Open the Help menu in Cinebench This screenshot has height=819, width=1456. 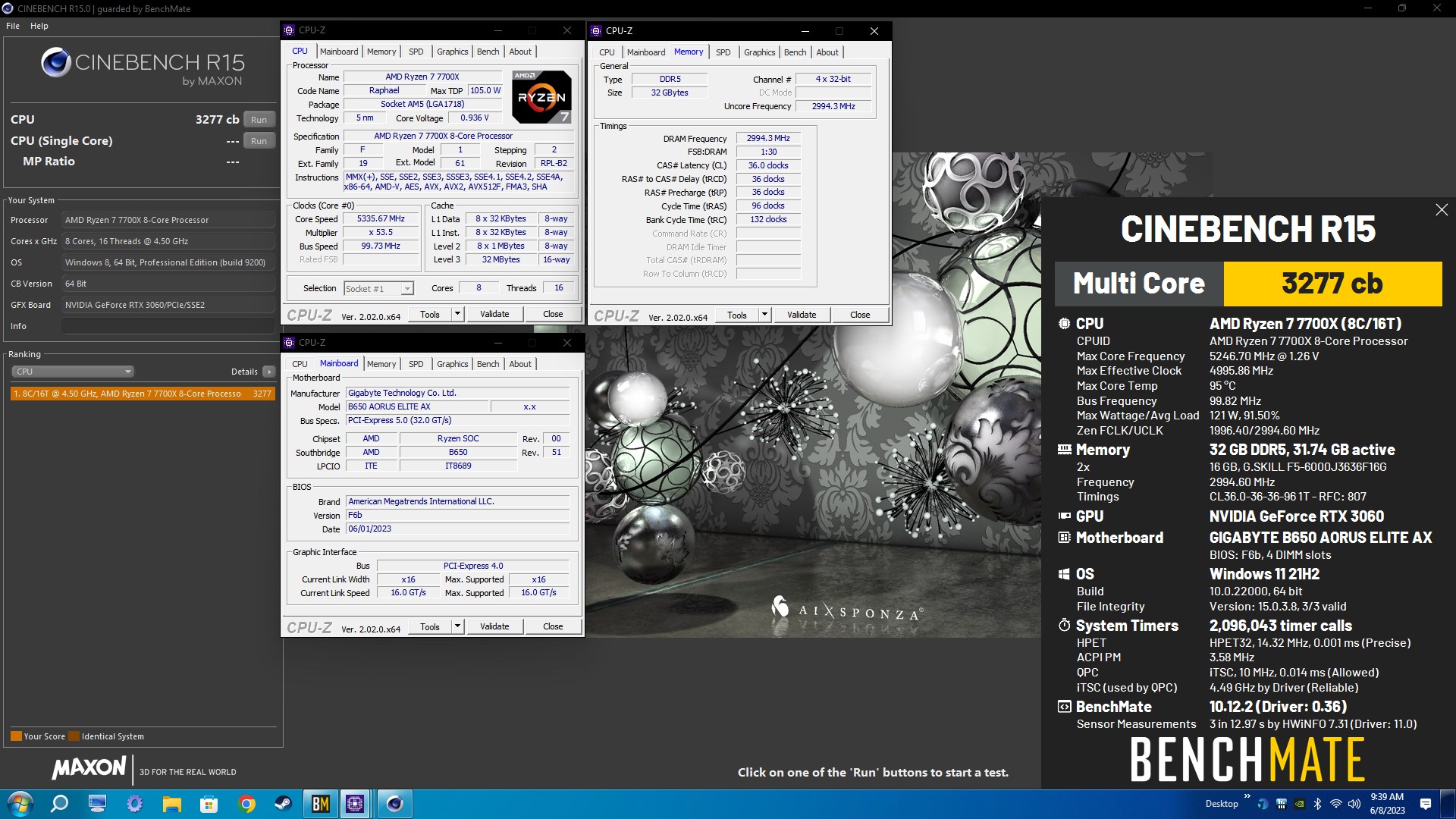[x=39, y=26]
